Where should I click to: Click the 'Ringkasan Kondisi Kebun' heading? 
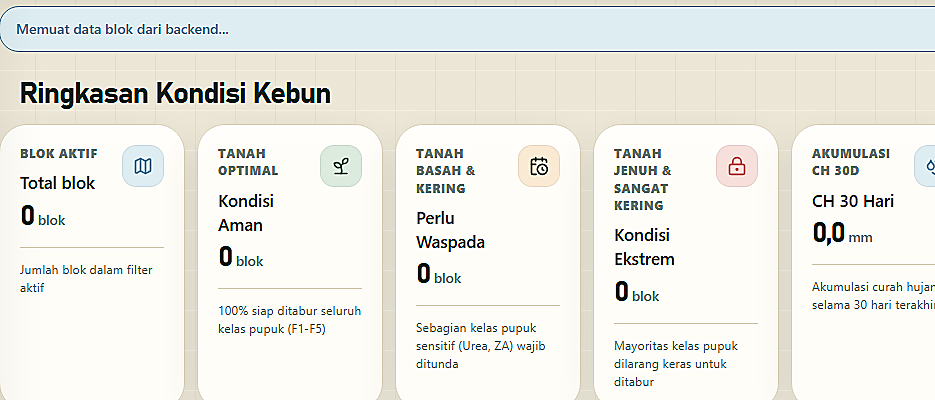[x=175, y=94]
